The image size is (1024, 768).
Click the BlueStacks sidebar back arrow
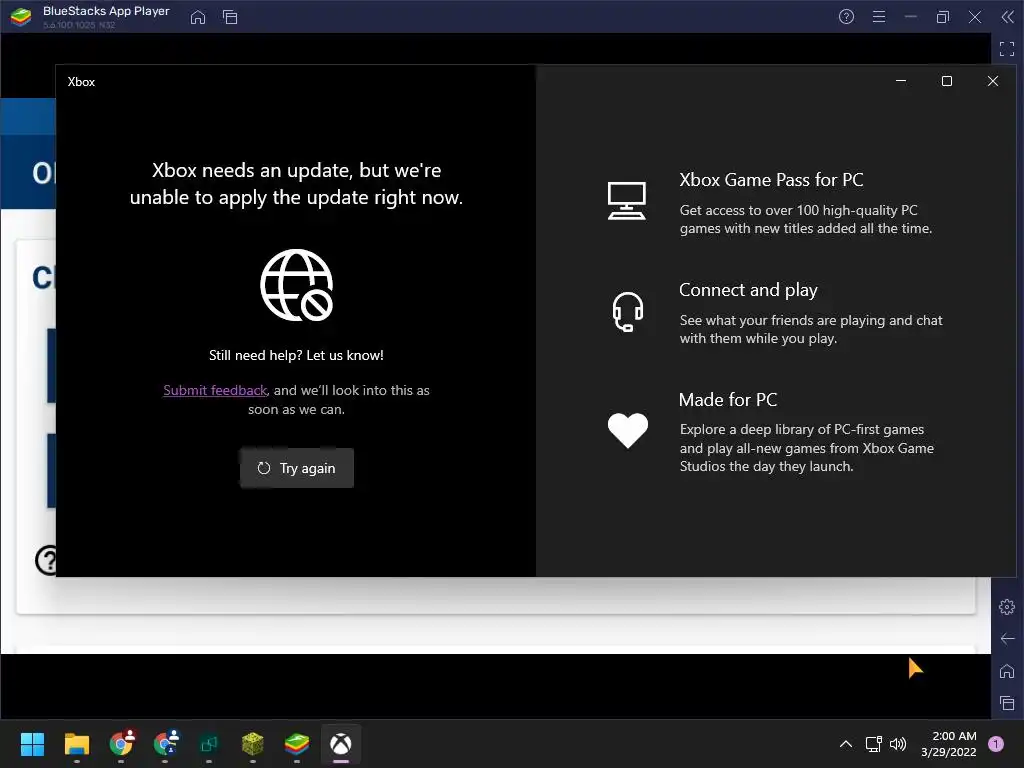(1007, 639)
